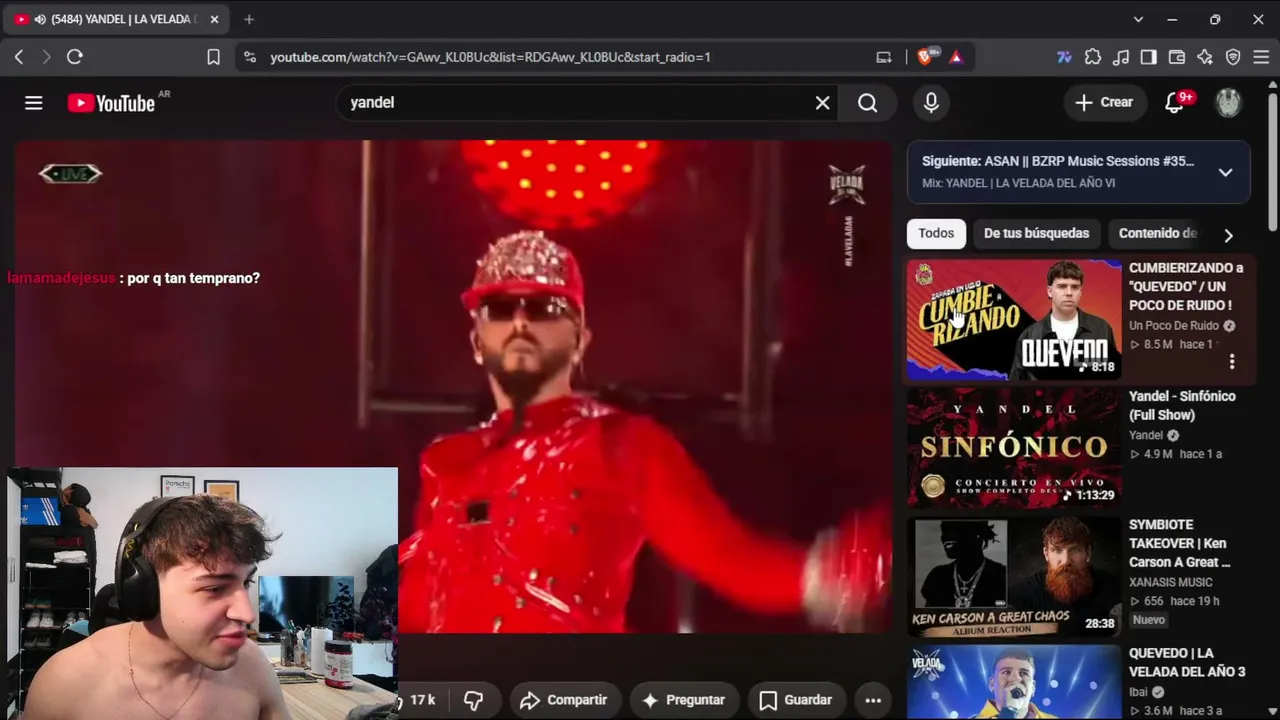Ask about the video with Preguntar

click(683, 700)
